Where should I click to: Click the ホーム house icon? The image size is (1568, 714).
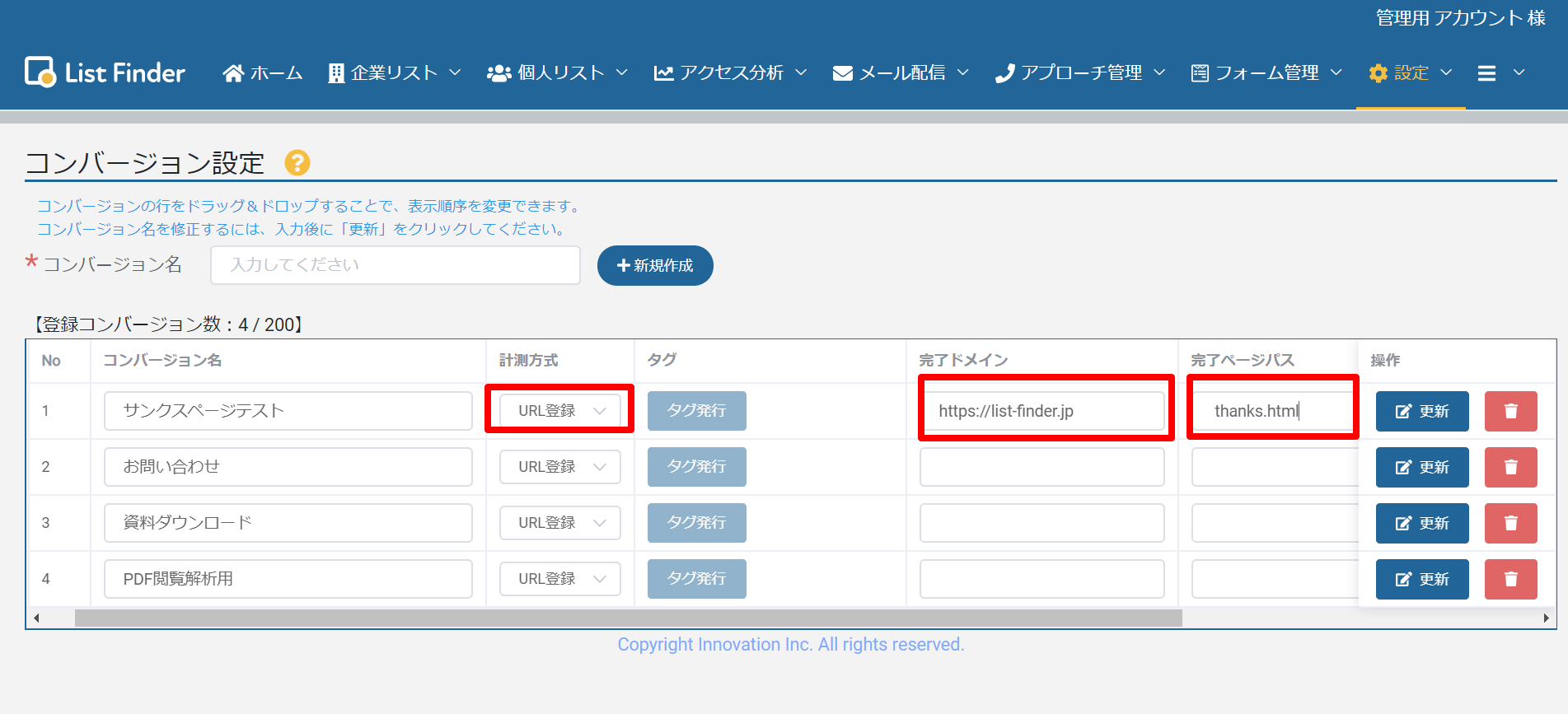click(233, 73)
